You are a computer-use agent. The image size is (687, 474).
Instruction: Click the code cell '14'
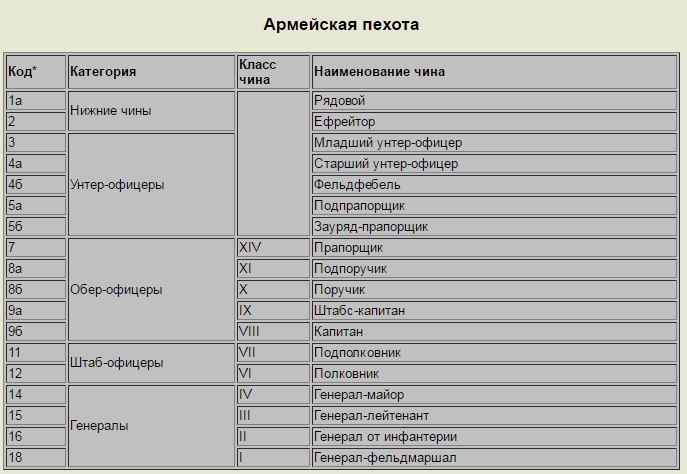[x=36, y=395]
